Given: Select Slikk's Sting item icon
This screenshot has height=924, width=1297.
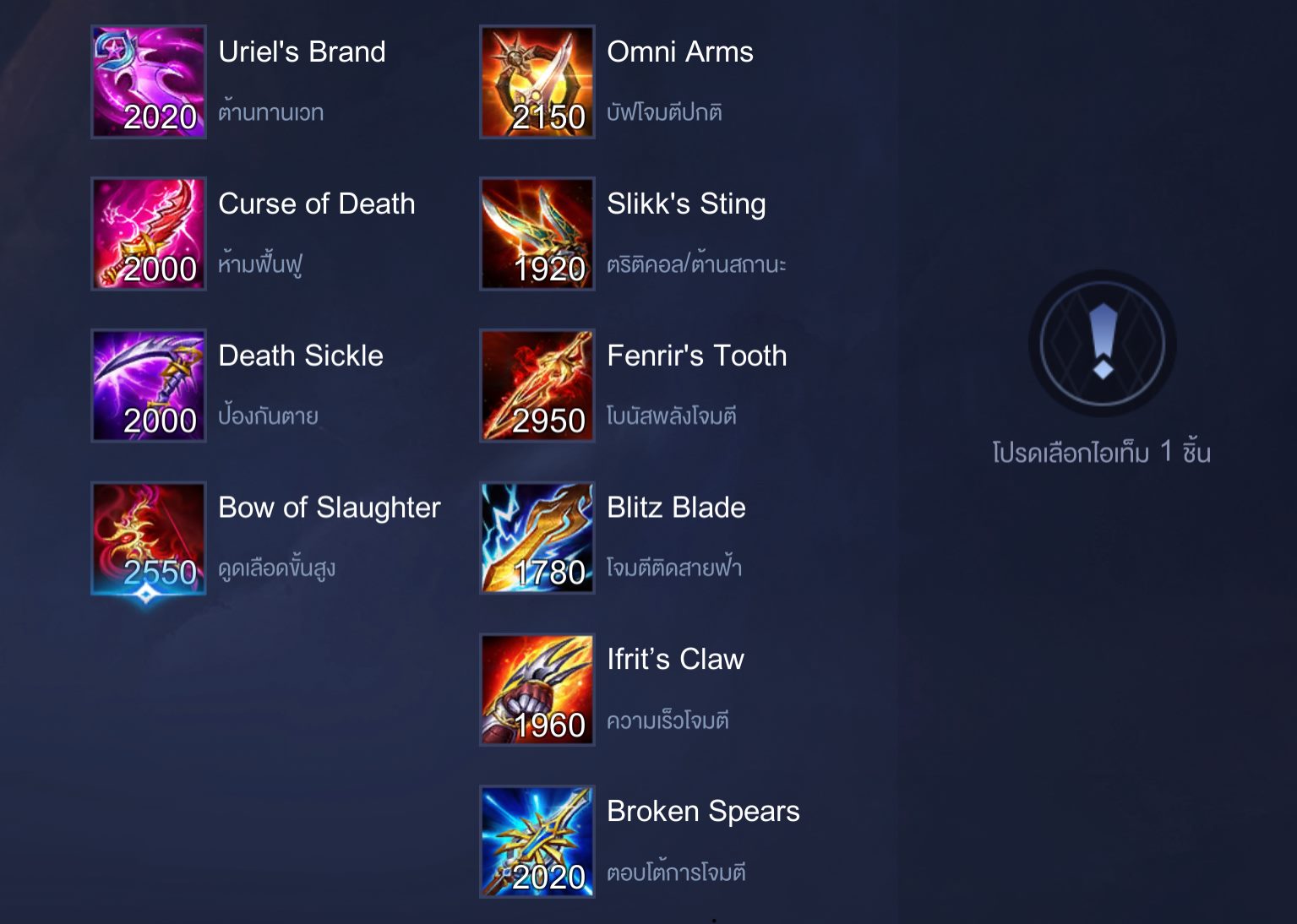Looking at the screenshot, I should [x=537, y=234].
